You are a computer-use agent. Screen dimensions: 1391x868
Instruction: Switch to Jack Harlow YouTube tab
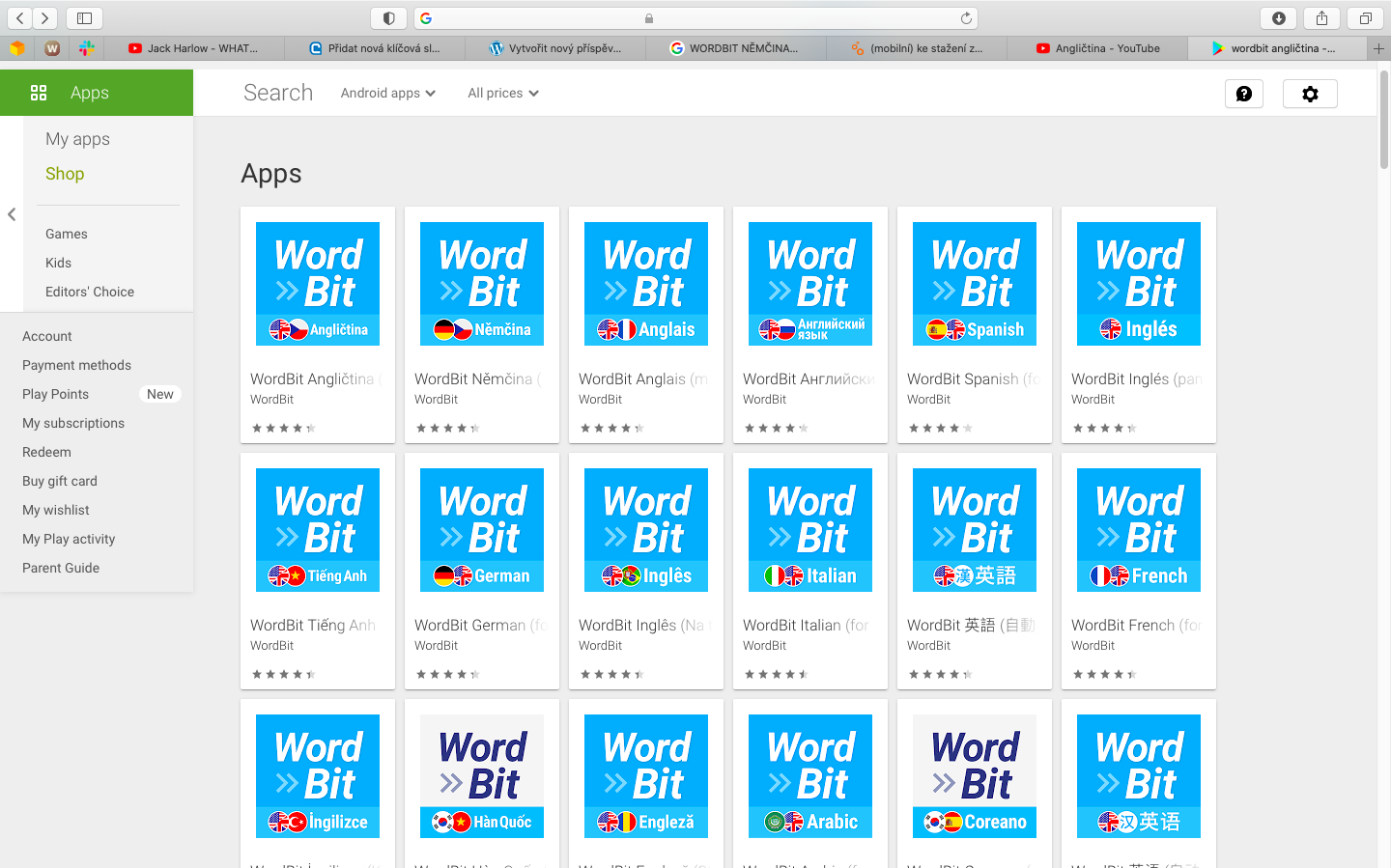click(194, 48)
